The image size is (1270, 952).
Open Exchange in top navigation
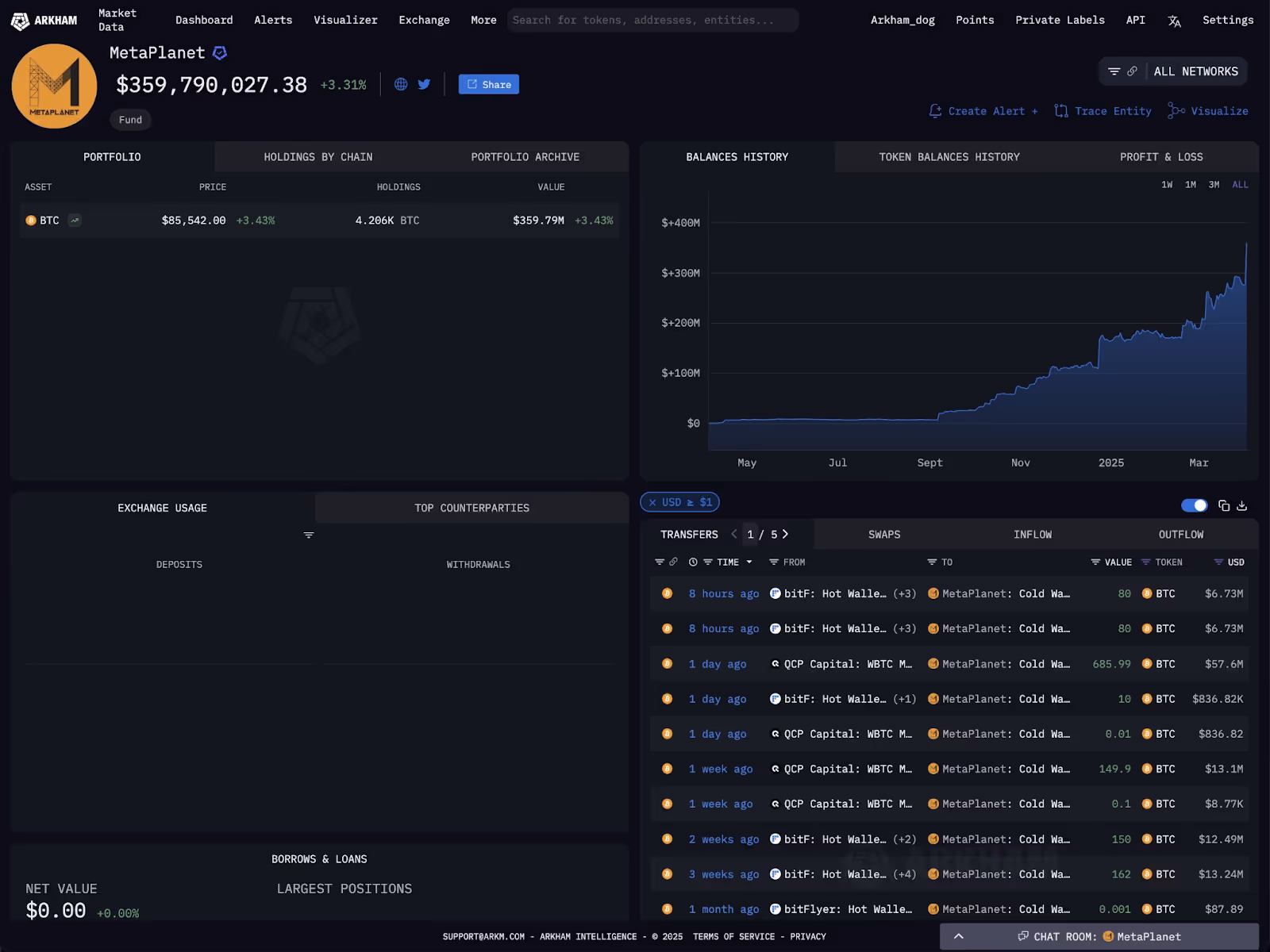(424, 21)
